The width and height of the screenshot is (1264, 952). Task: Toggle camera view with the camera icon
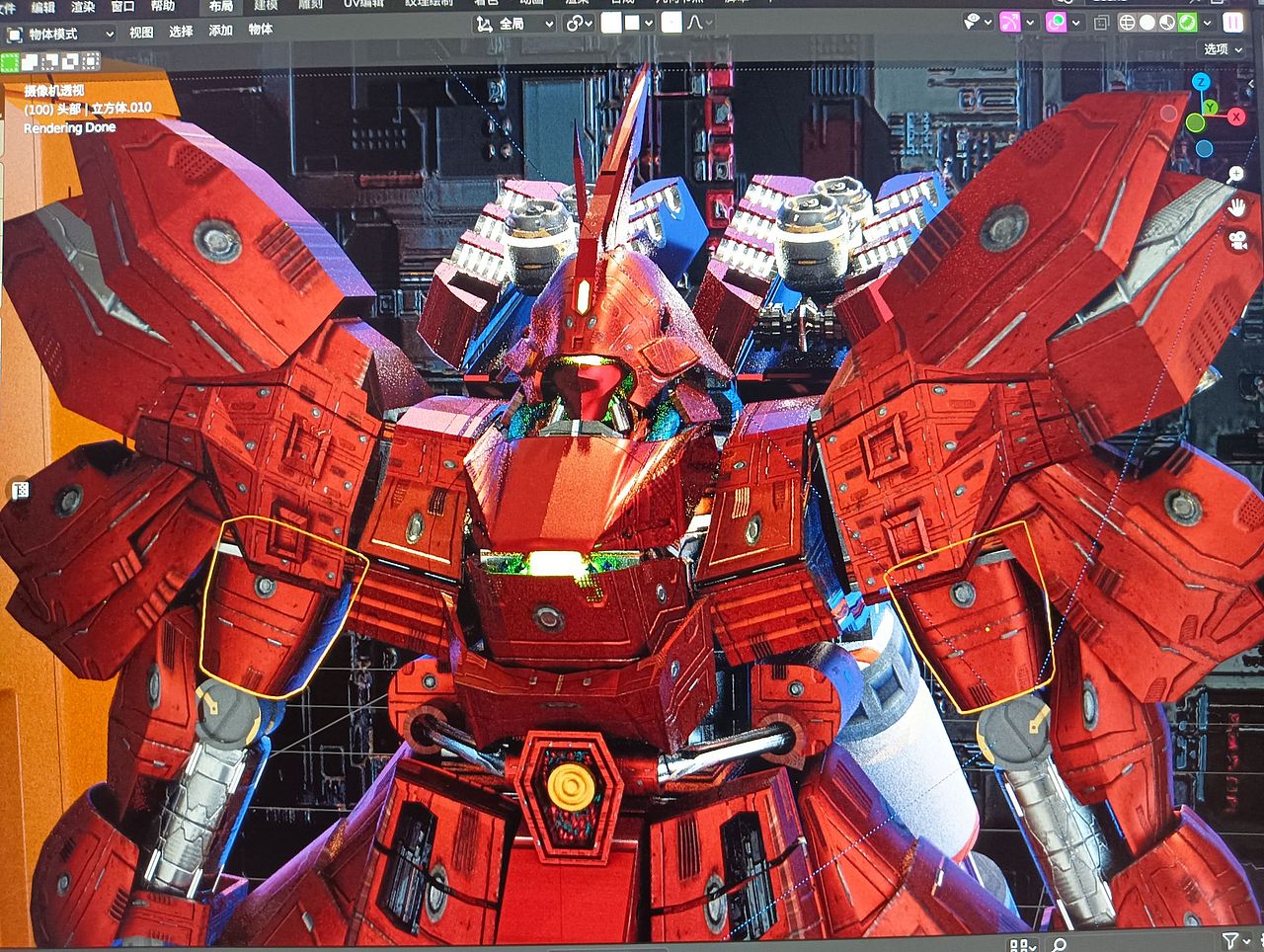click(x=1238, y=240)
